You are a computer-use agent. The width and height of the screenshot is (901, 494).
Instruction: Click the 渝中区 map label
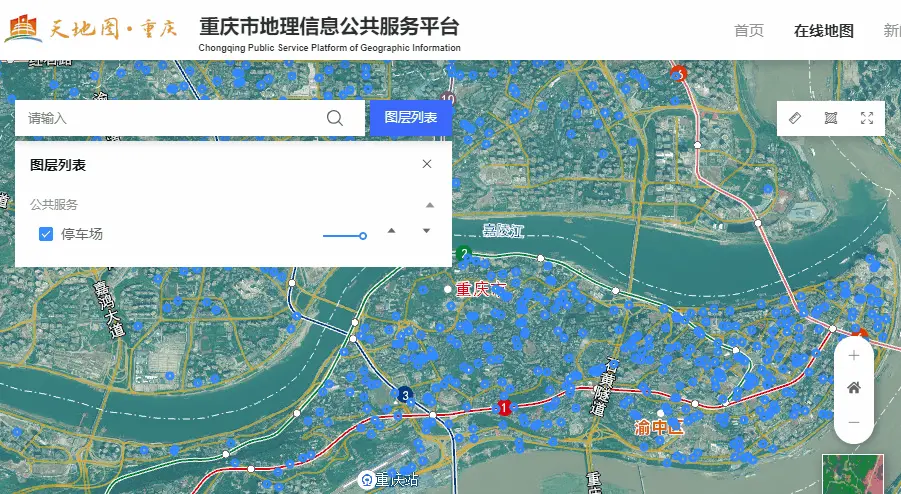pyautogui.click(x=659, y=427)
